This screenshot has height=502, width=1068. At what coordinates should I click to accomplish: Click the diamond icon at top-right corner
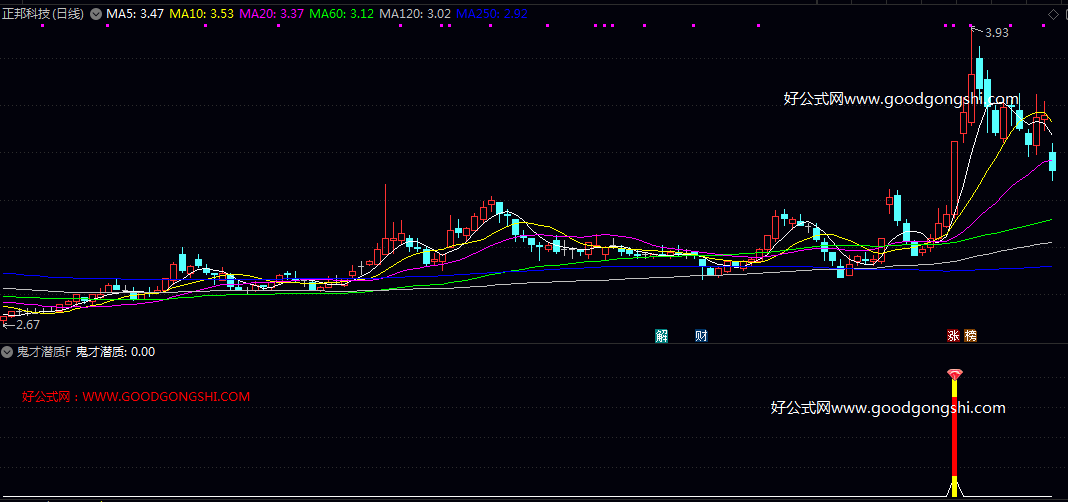1054,13
